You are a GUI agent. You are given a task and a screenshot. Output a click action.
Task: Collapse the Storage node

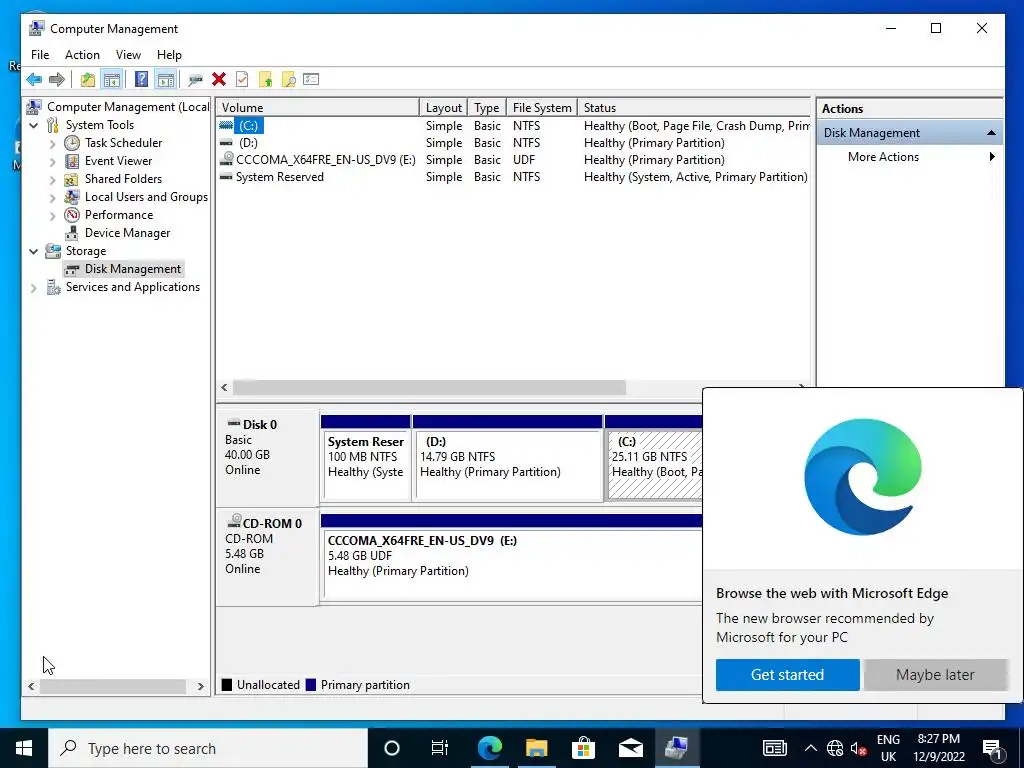34,251
